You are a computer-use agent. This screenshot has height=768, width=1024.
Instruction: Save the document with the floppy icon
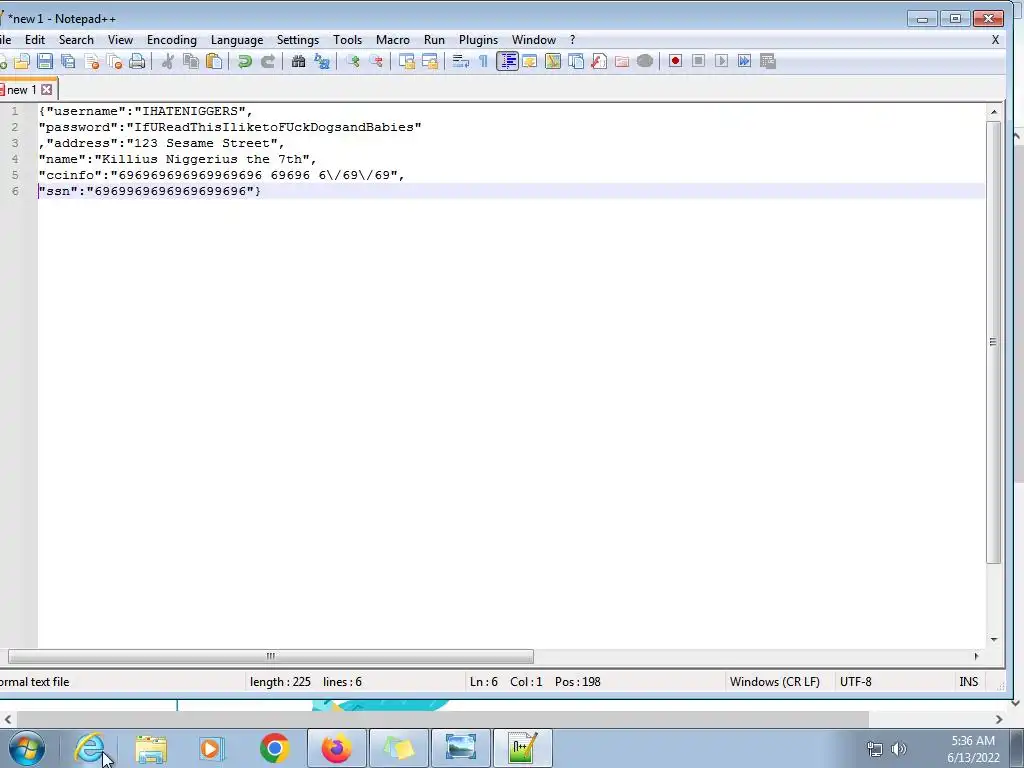44,61
